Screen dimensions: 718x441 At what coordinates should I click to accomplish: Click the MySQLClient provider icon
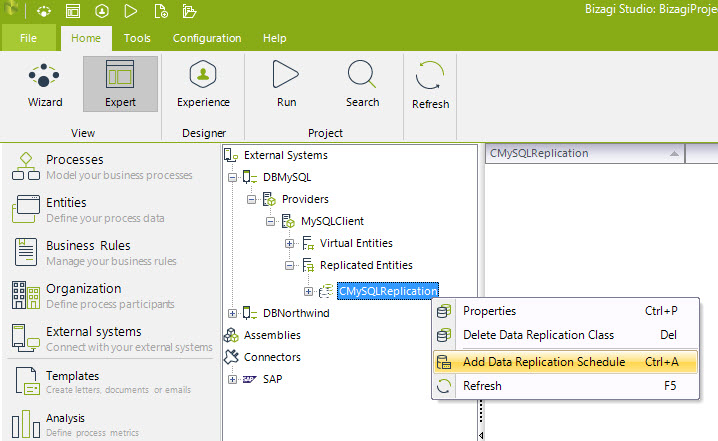pos(288,221)
